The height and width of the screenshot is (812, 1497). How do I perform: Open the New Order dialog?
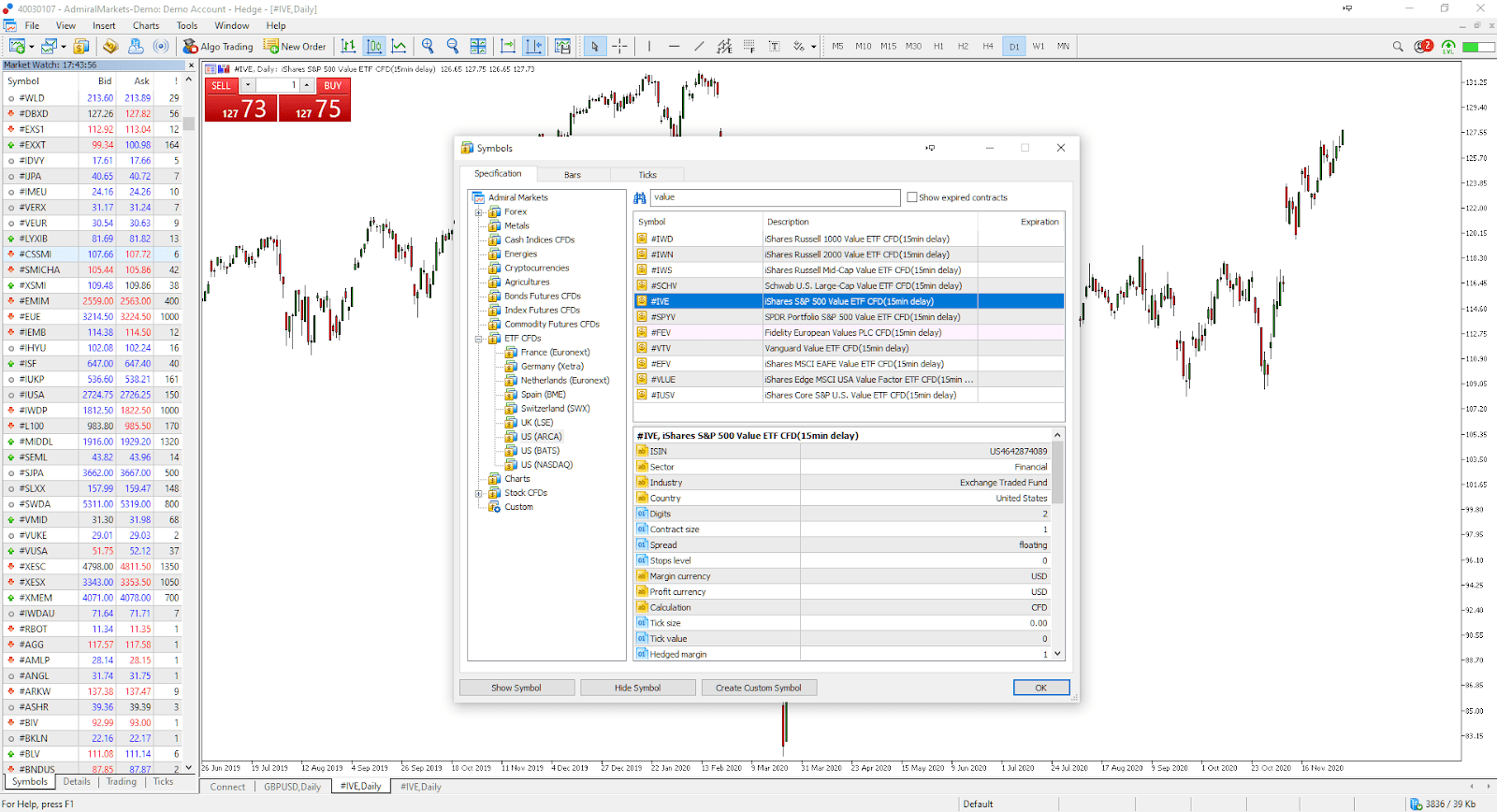click(295, 46)
